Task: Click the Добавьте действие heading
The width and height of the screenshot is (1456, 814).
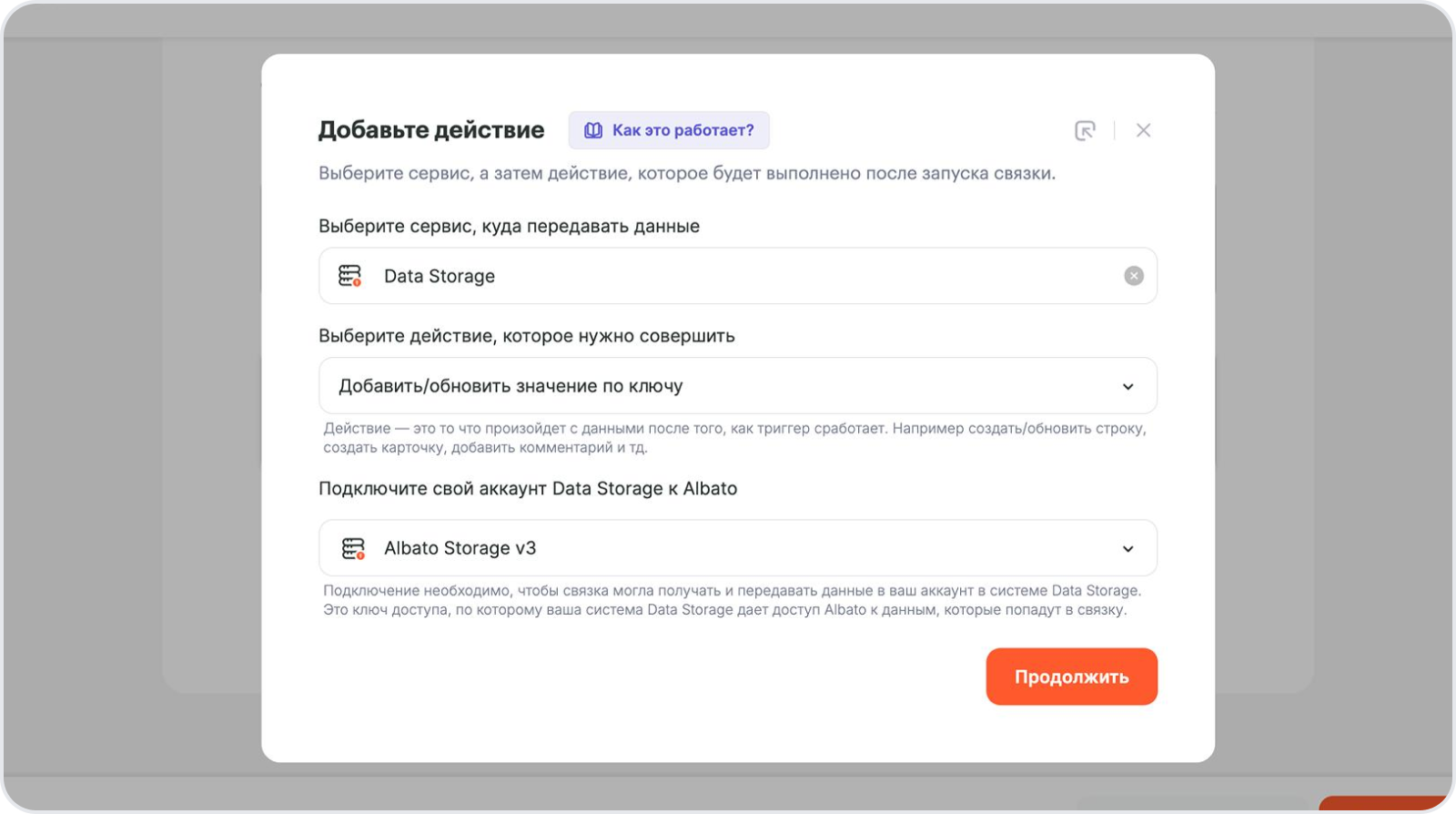Action: [431, 130]
